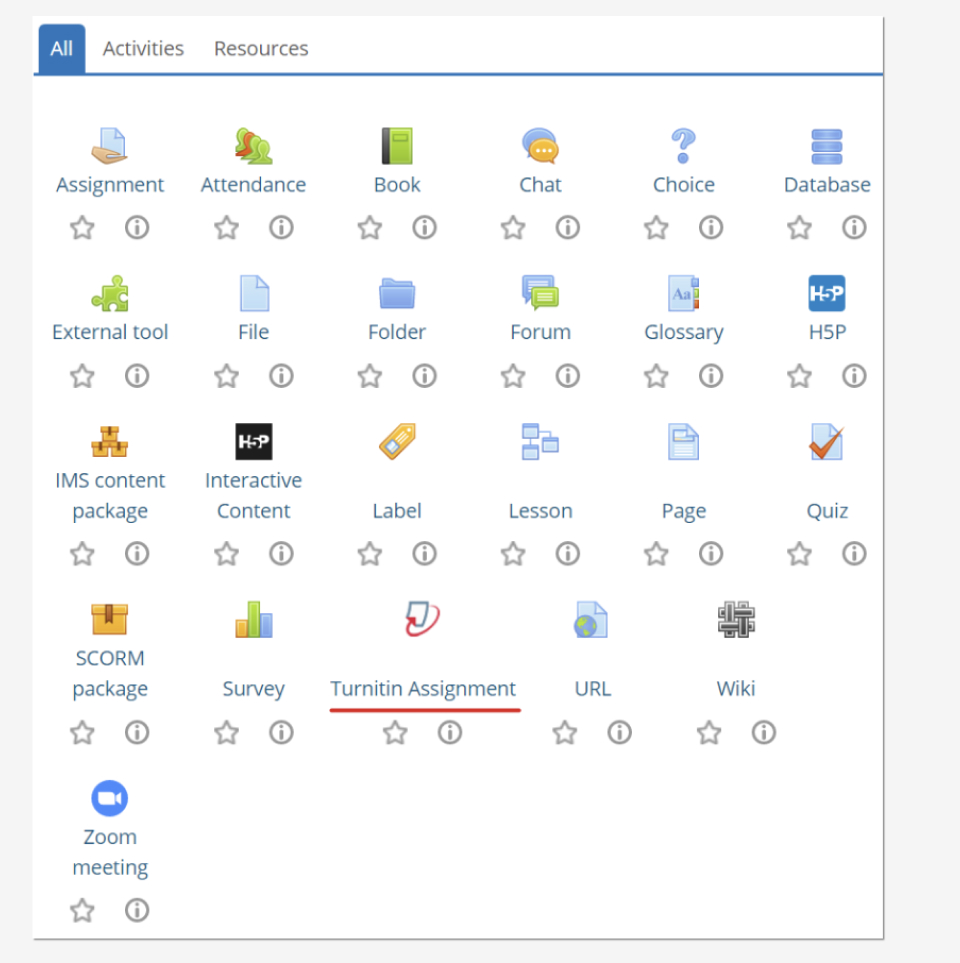The image size is (960, 963).
Task: Open information for the Chat activity
Action: pyautogui.click(x=568, y=228)
